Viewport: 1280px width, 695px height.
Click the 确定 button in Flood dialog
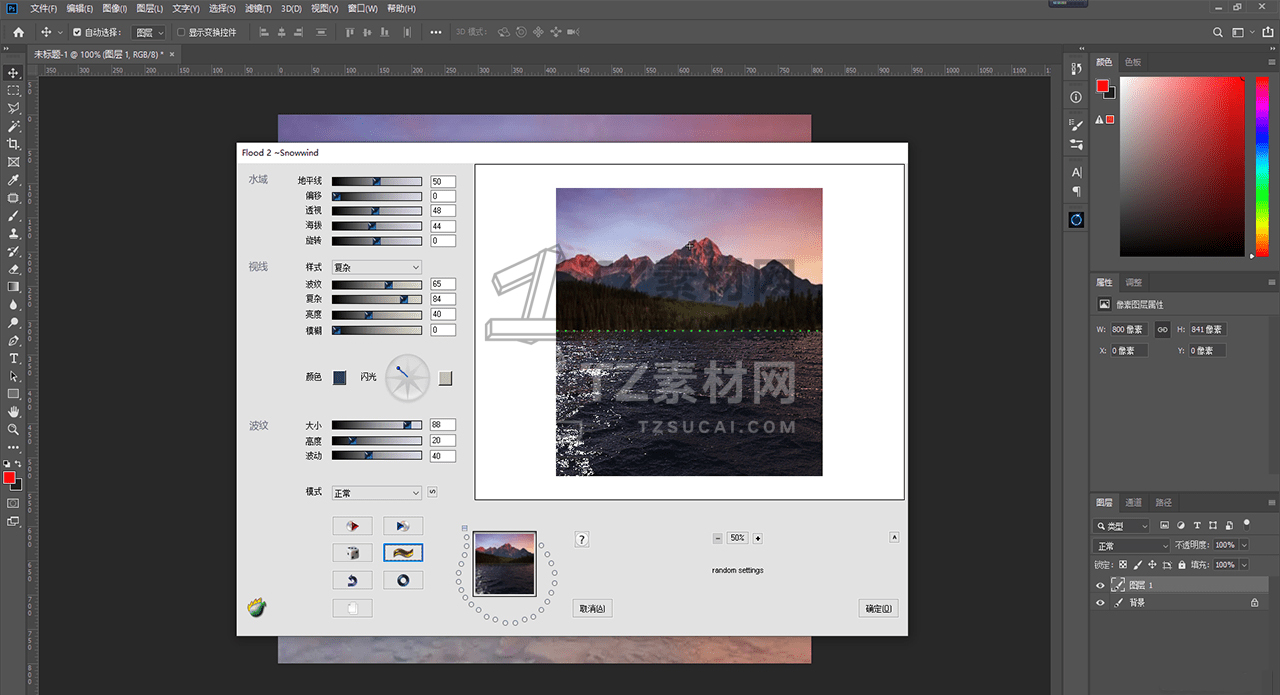tap(880, 608)
